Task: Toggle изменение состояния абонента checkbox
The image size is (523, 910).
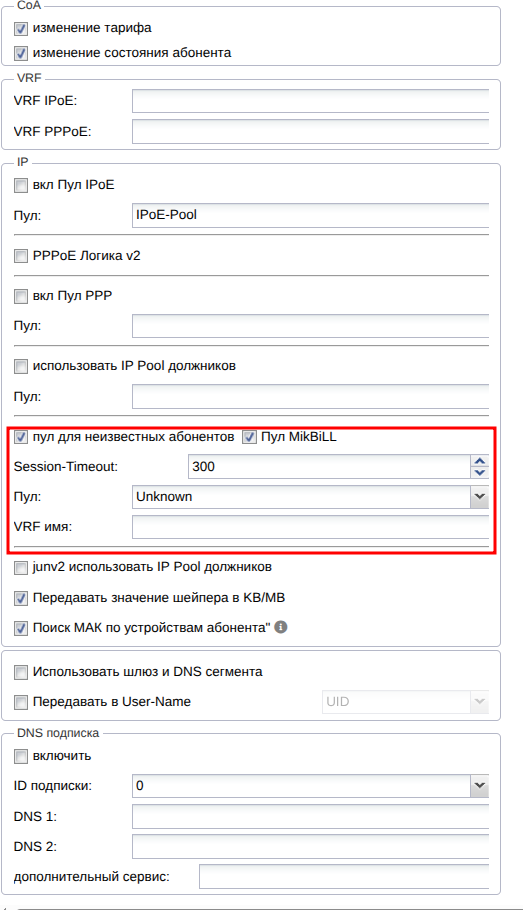Action: pyautogui.click(x=21, y=53)
